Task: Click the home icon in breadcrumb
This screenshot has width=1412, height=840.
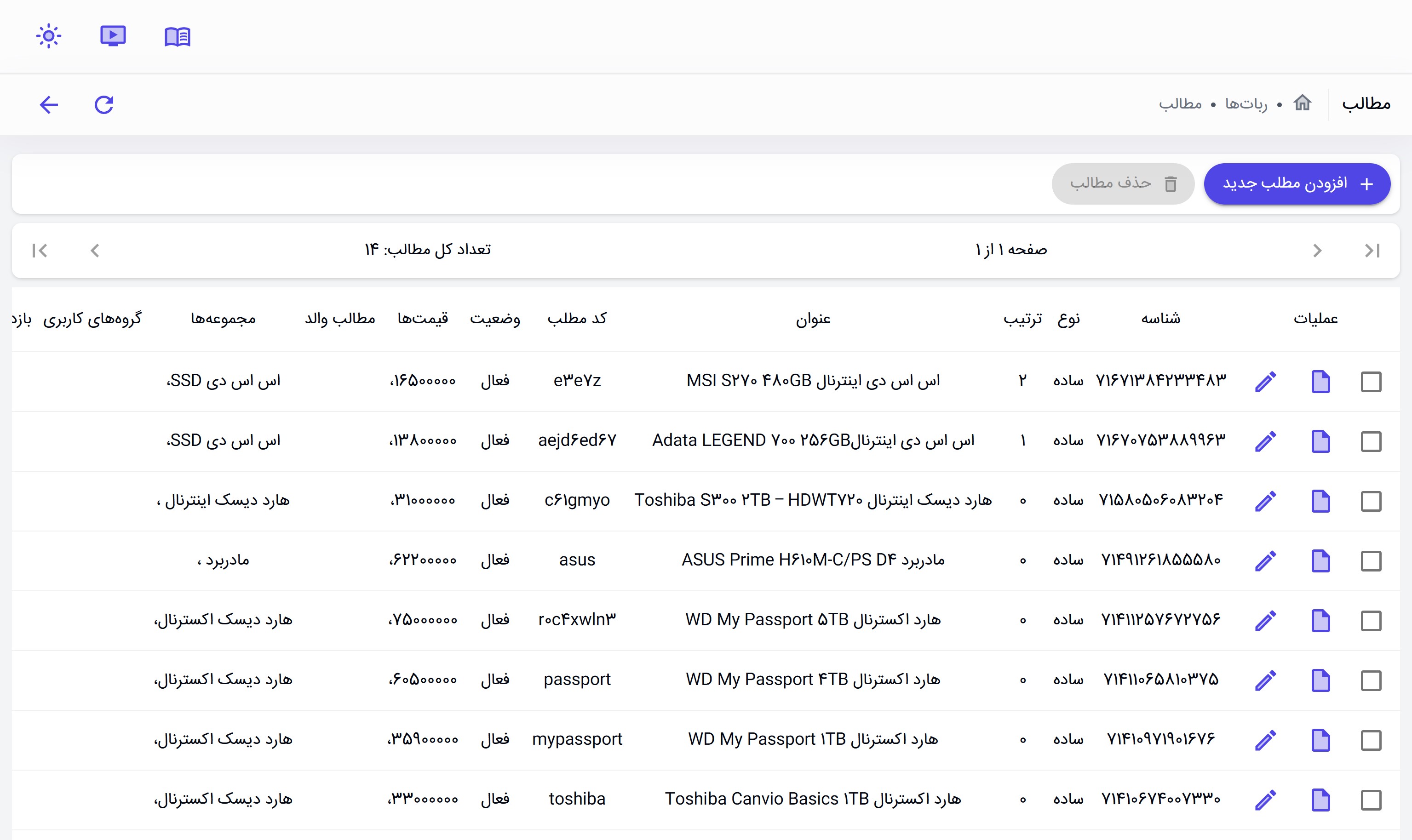Action: (1302, 103)
